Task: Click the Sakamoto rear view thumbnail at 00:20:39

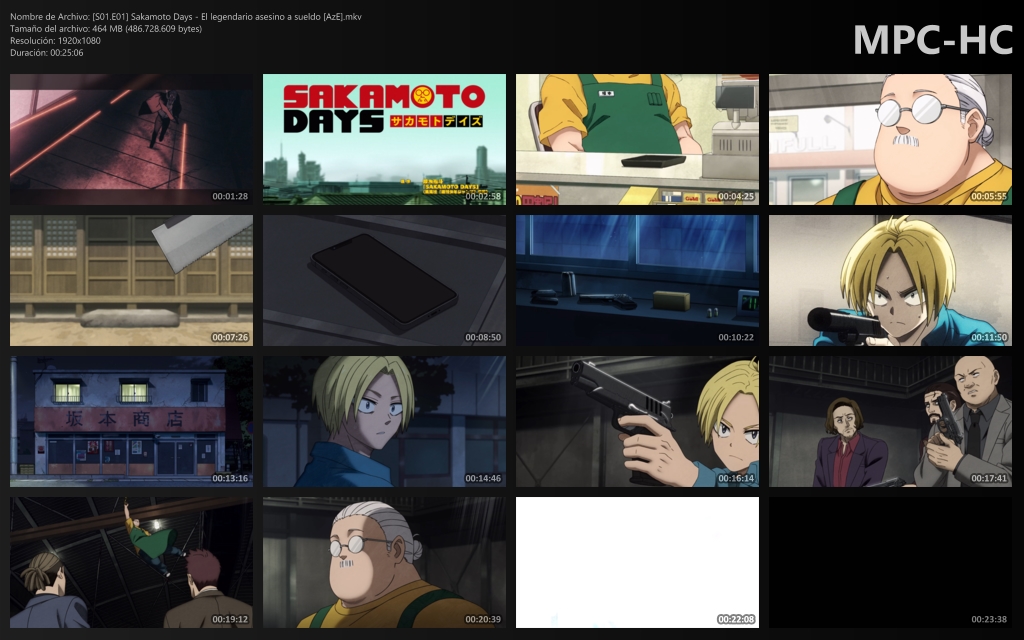Action: [385, 561]
